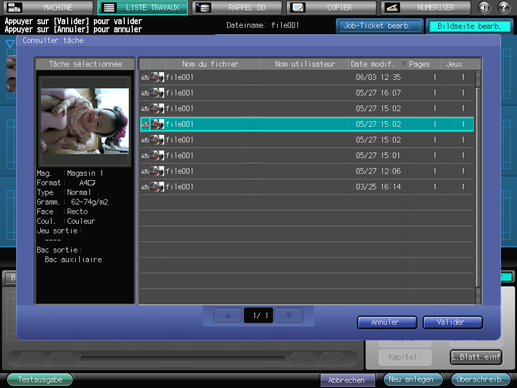517x388 pixels.
Task: Select file001 row dated 05/27 15:01
Action: pyautogui.click(x=307, y=156)
